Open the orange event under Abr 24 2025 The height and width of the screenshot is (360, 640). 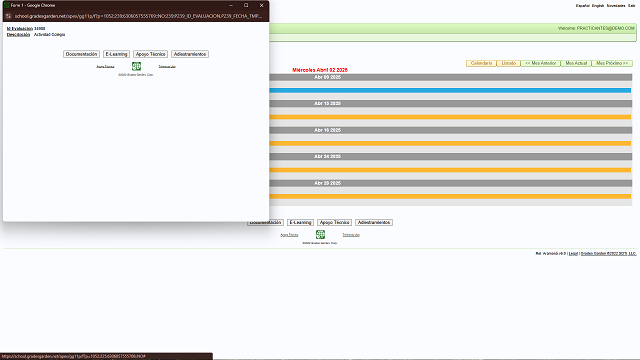(450, 170)
